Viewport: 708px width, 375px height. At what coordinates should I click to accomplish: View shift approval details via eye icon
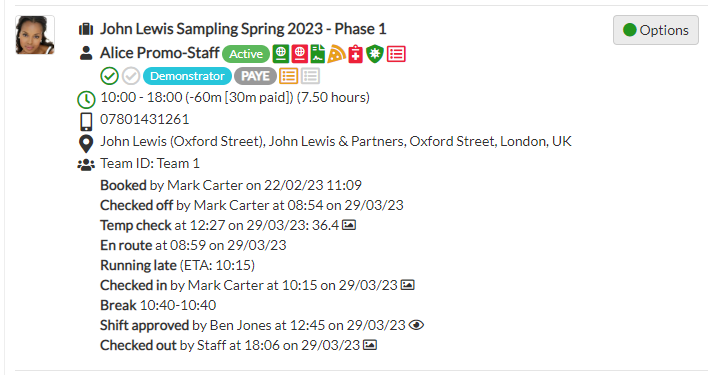[x=416, y=325]
